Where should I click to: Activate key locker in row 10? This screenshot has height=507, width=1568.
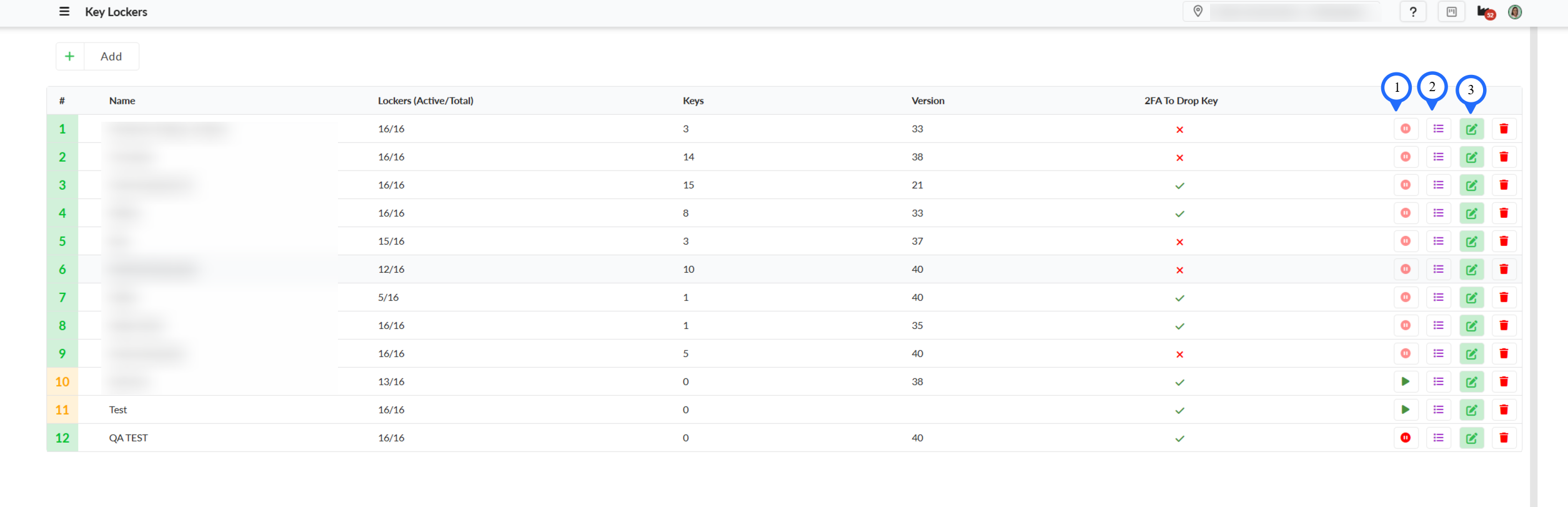pos(1406,381)
